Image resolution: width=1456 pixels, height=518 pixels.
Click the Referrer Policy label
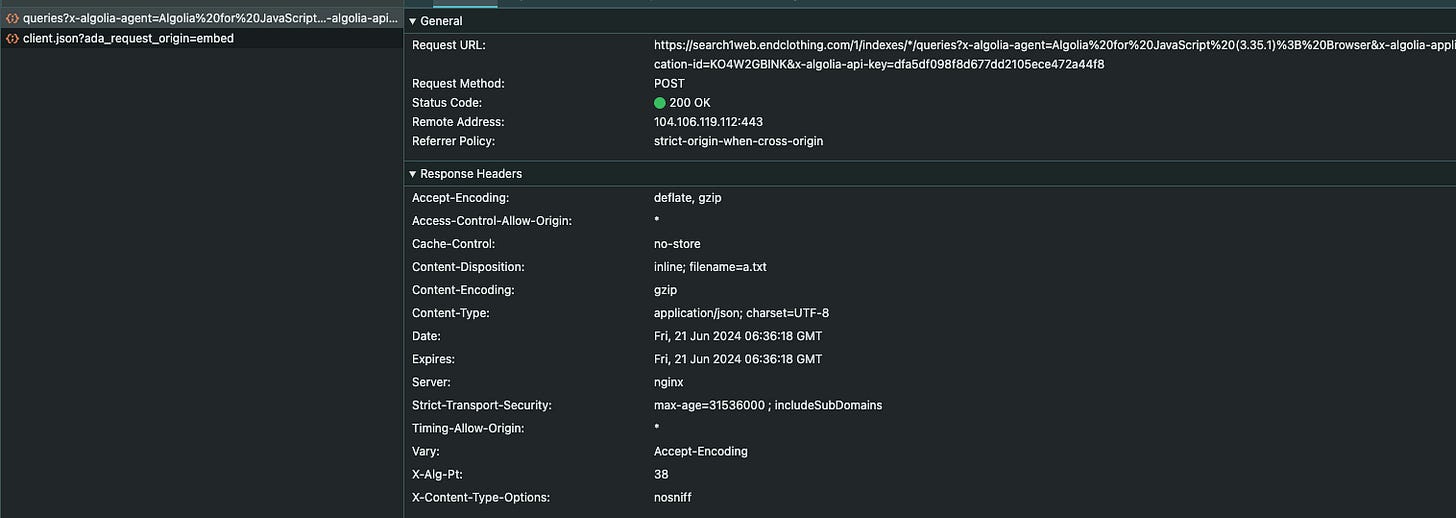click(x=453, y=141)
